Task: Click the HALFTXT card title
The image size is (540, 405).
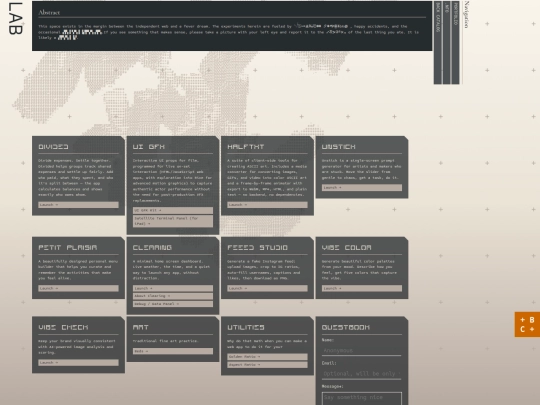Action: (x=246, y=147)
